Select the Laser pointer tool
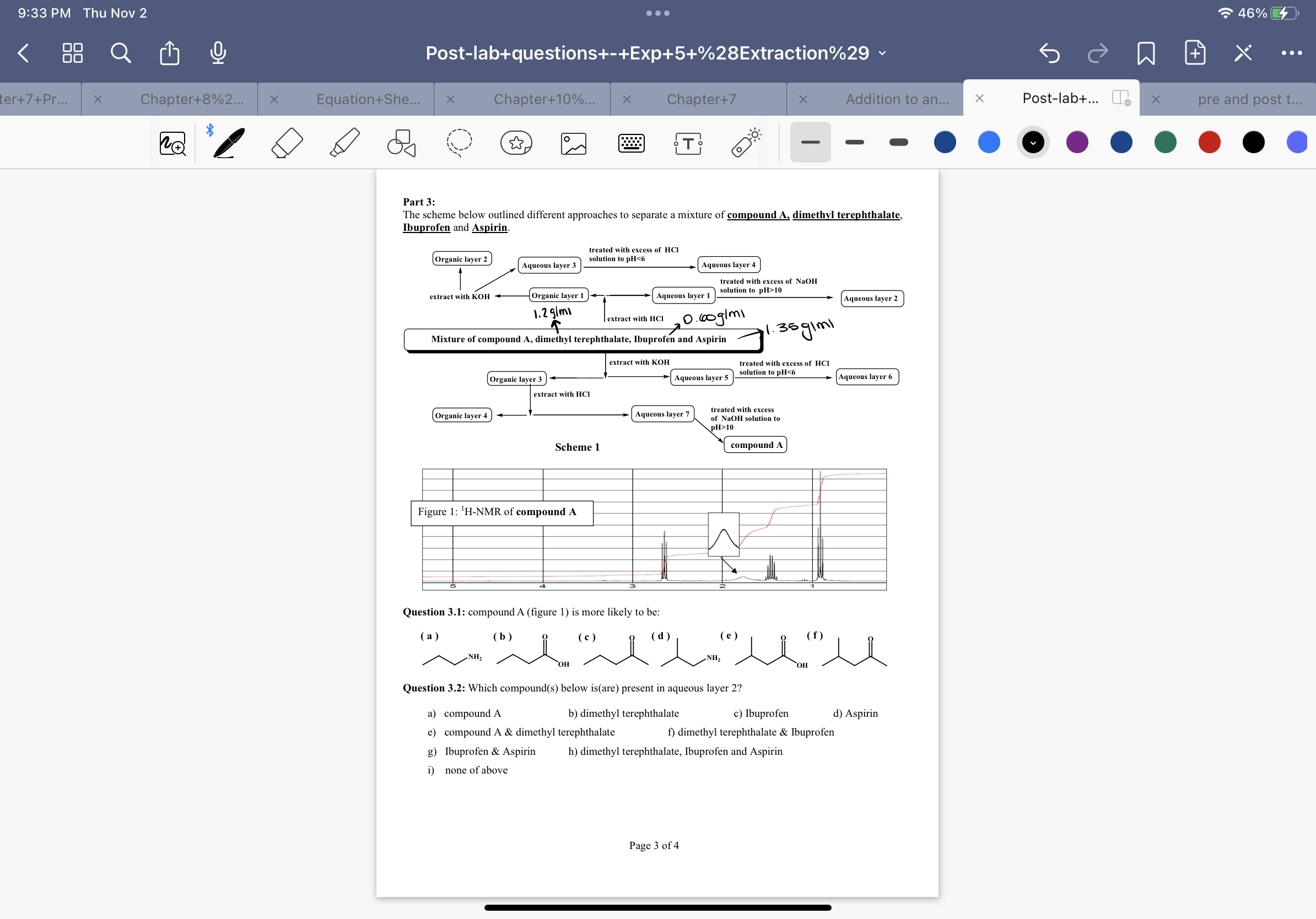The image size is (1316, 919). [x=746, y=143]
